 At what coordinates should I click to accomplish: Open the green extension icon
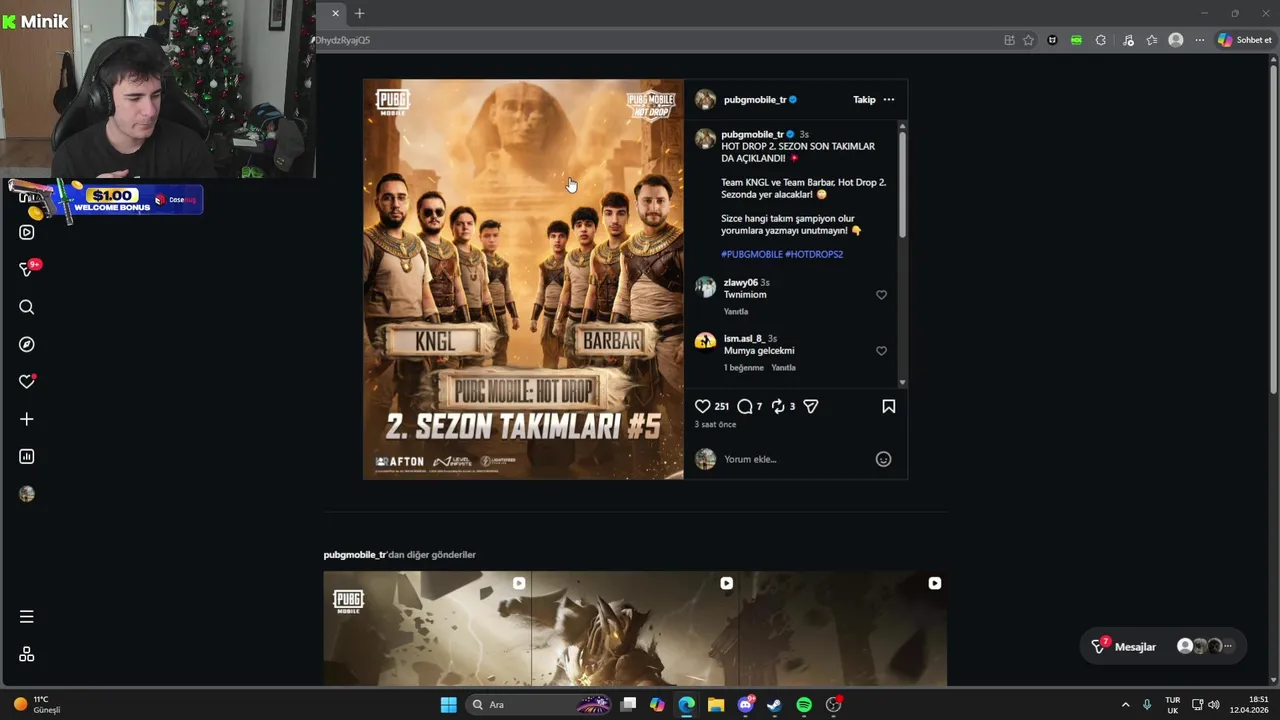tap(1076, 40)
